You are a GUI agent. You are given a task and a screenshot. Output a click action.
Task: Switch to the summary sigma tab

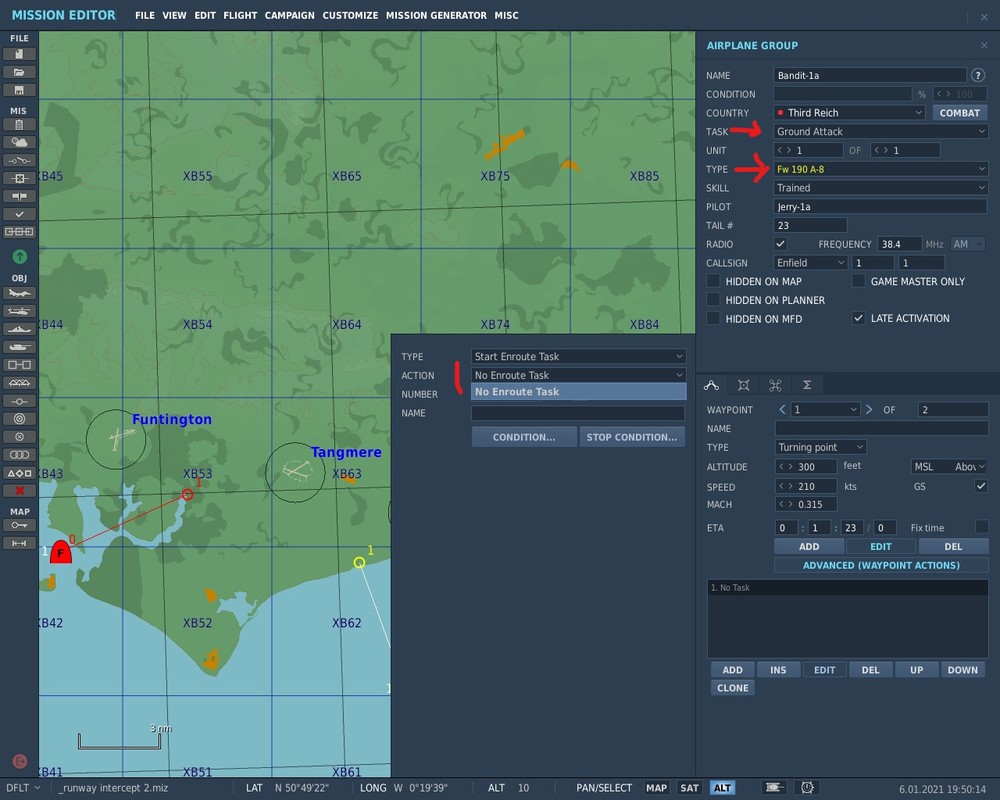806,385
